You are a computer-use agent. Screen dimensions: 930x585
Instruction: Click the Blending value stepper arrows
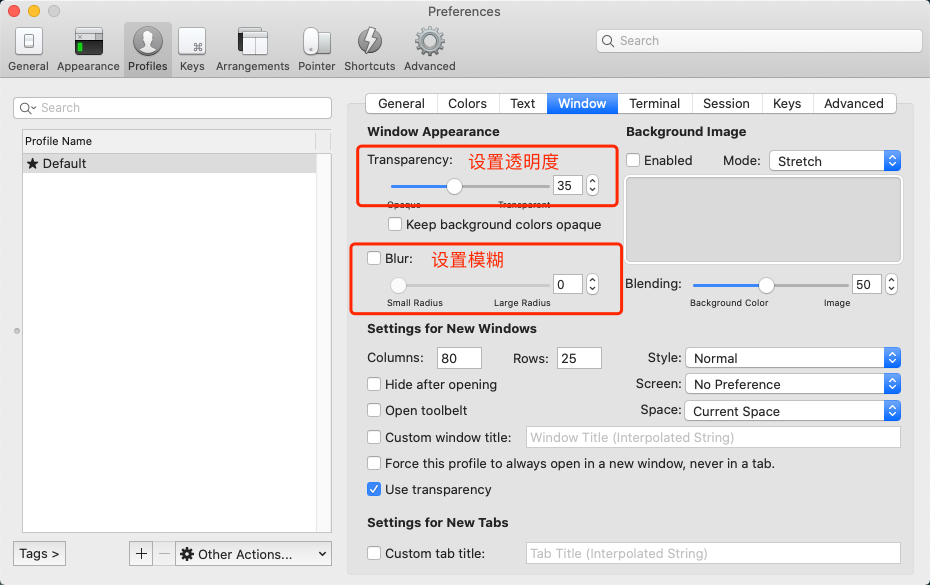[x=891, y=284]
